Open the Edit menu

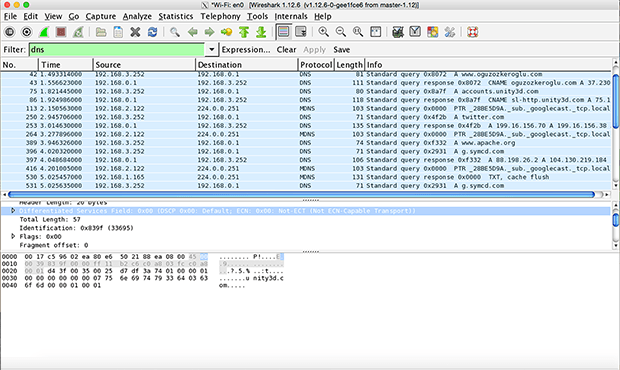click(x=30, y=16)
